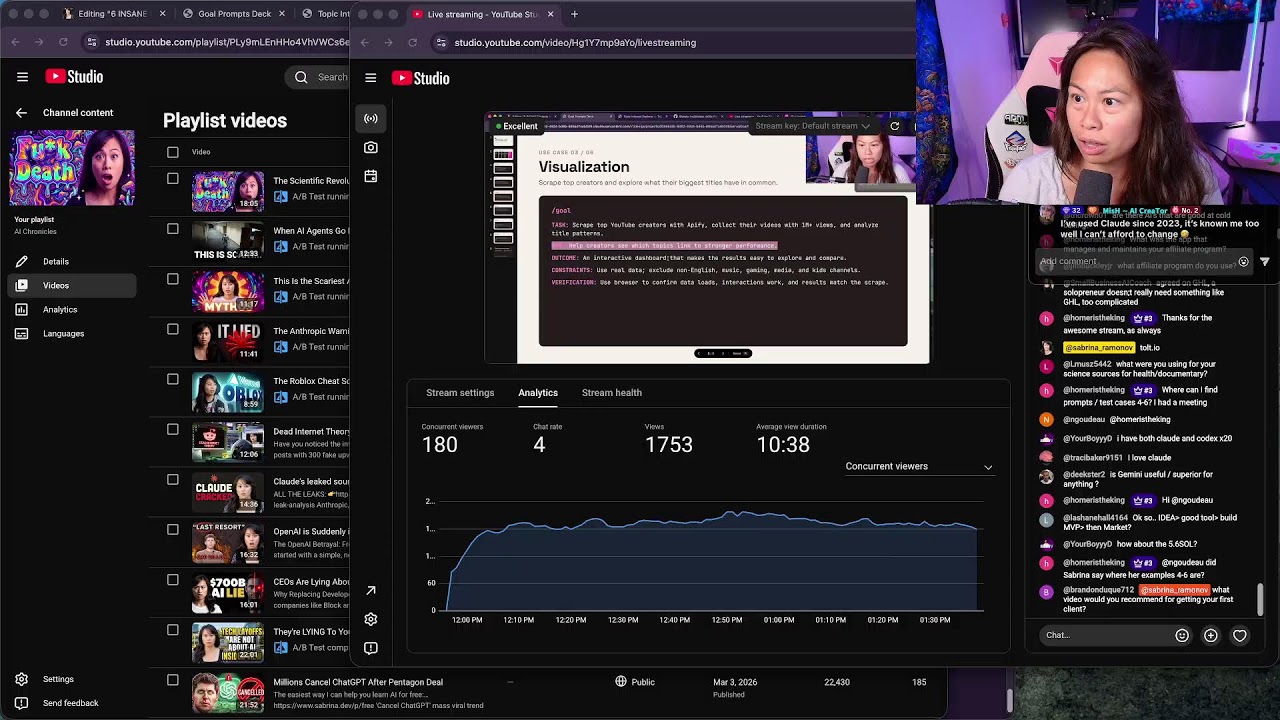This screenshot has height=720, width=1280.
Task: Open Millions Cancel ChatGPT After Pentagon Deal video
Action: (358, 682)
